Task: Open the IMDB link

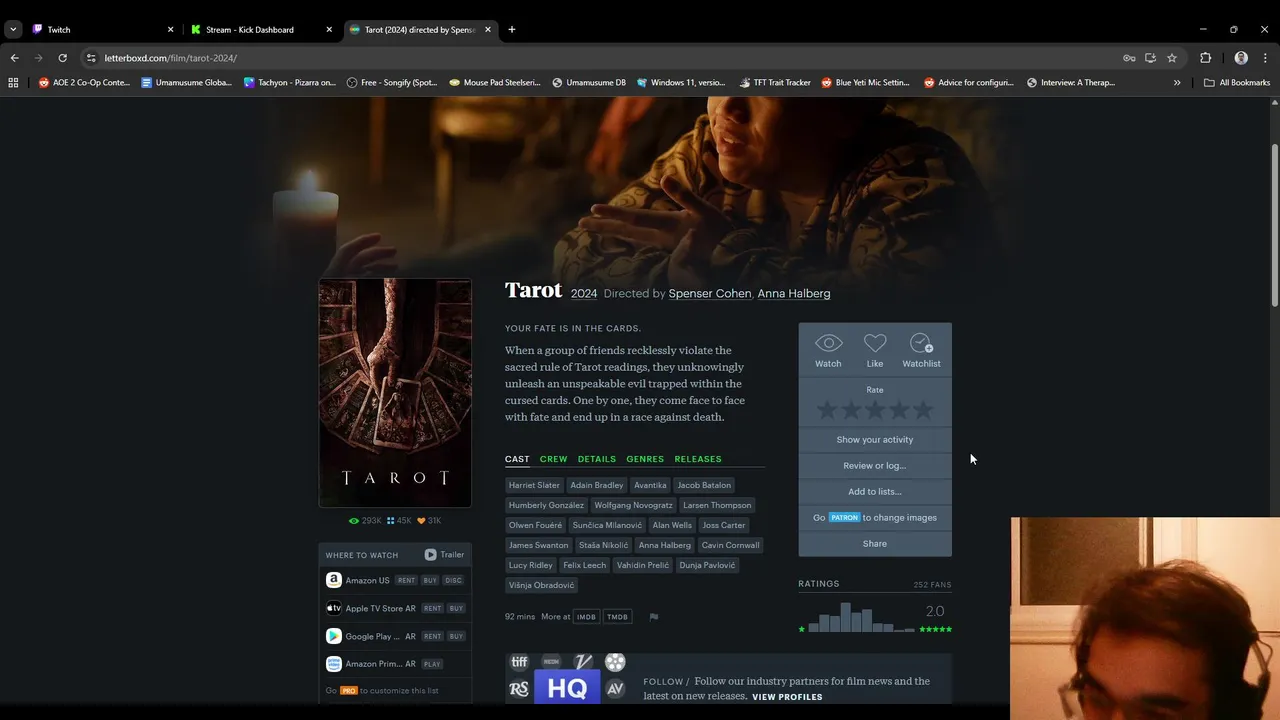Action: [586, 617]
